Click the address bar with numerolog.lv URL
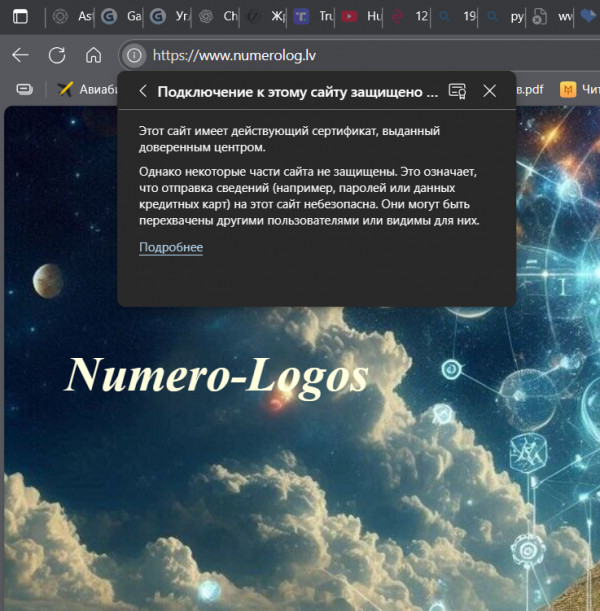This screenshot has height=611, width=600. tap(300, 55)
